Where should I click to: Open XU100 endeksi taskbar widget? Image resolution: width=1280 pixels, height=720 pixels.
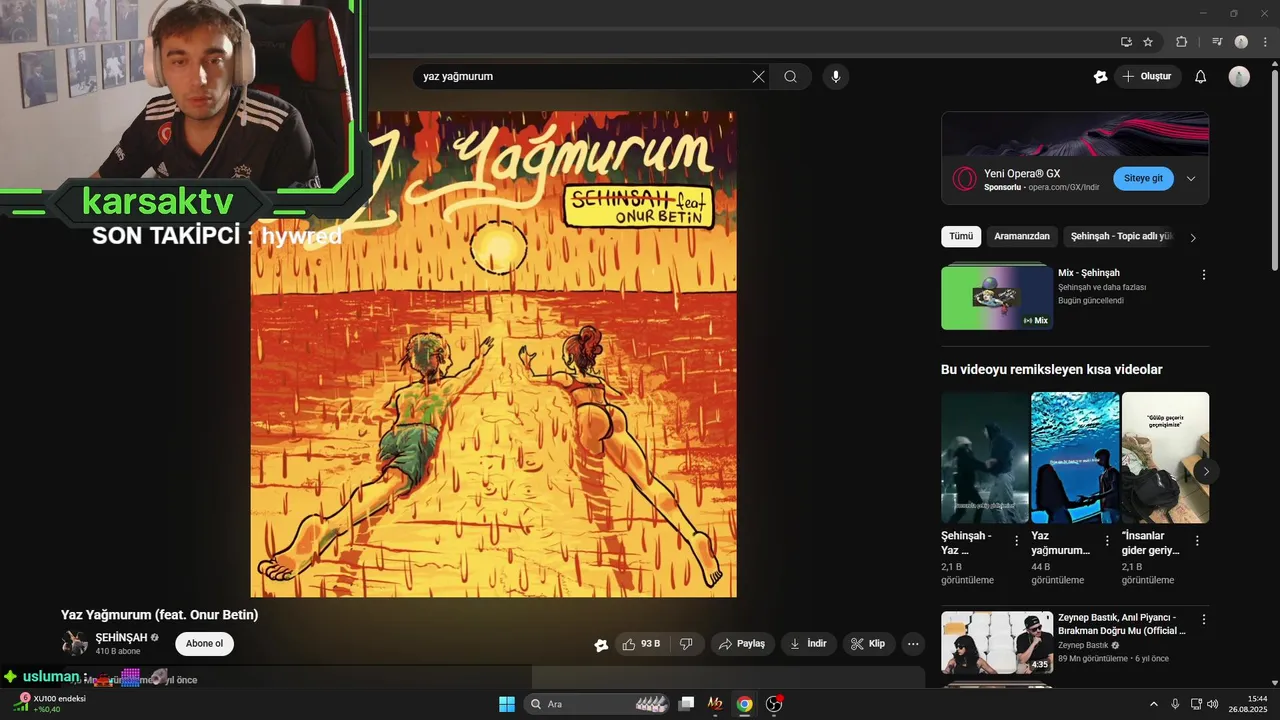pyautogui.click(x=48, y=704)
